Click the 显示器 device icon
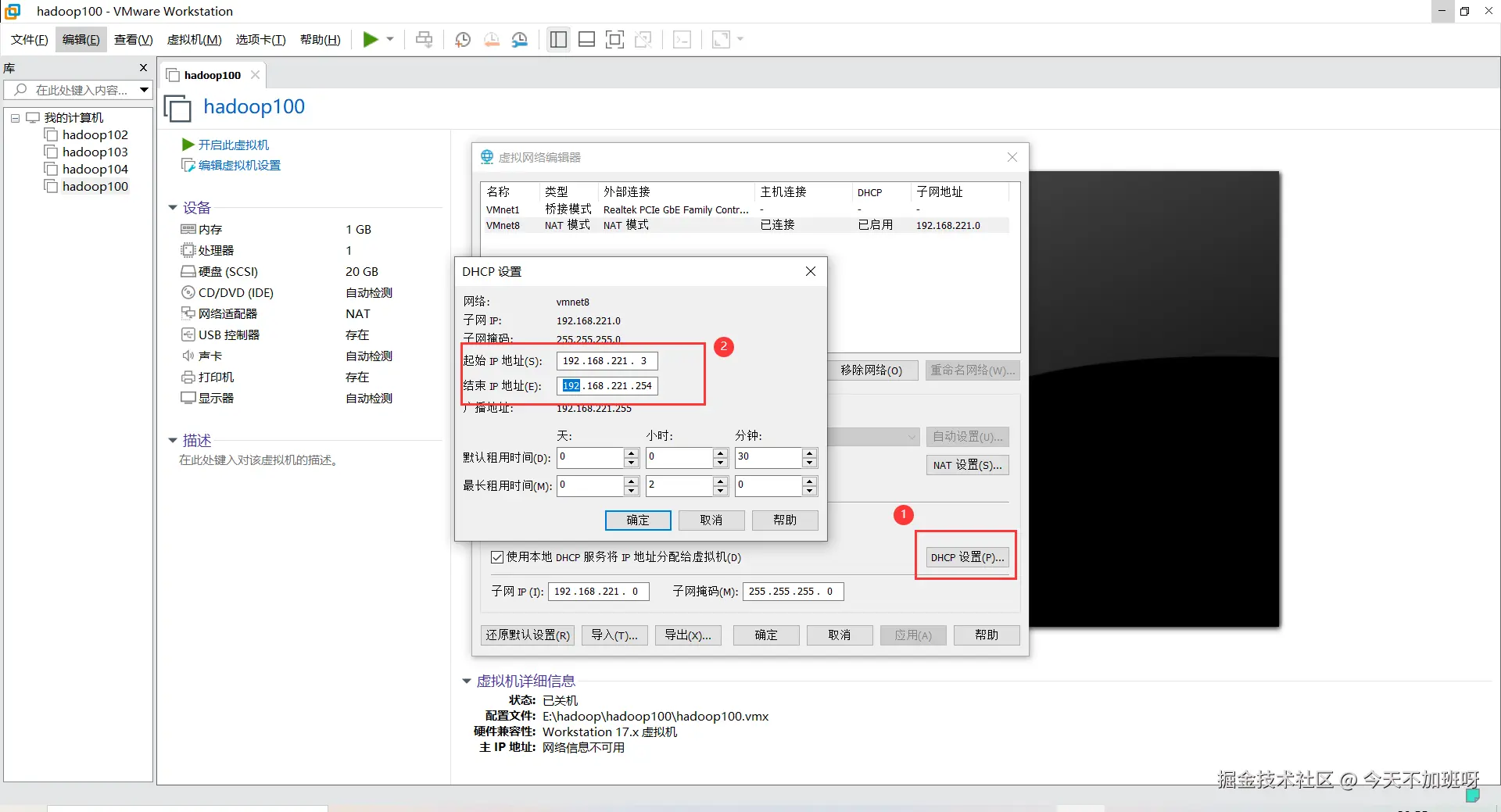This screenshot has height=812, width=1501. point(188,398)
